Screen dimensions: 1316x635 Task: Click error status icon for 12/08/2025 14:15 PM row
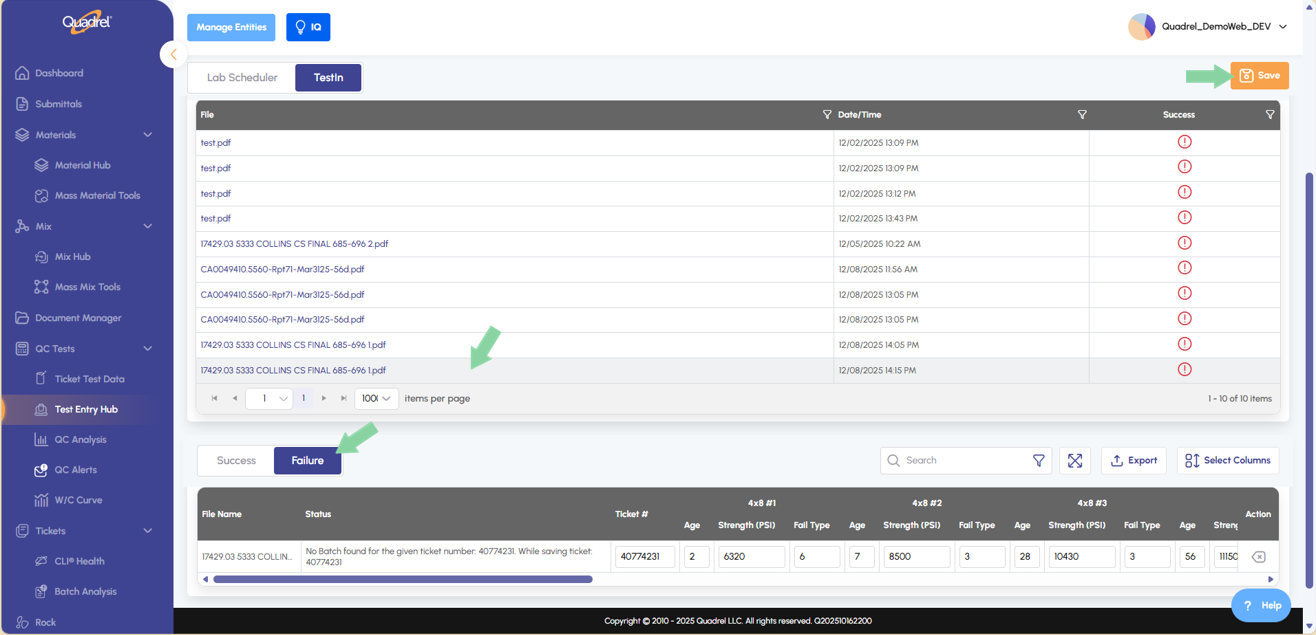(1184, 369)
